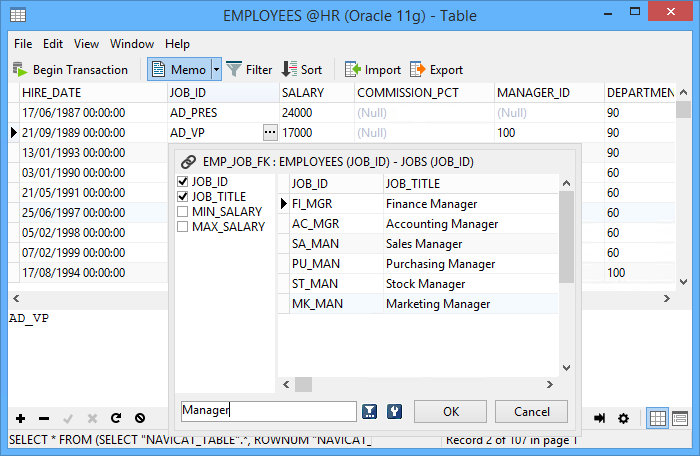Uncheck the JOB_TITLE column checkbox
This screenshot has height=456, width=700.
(x=183, y=197)
